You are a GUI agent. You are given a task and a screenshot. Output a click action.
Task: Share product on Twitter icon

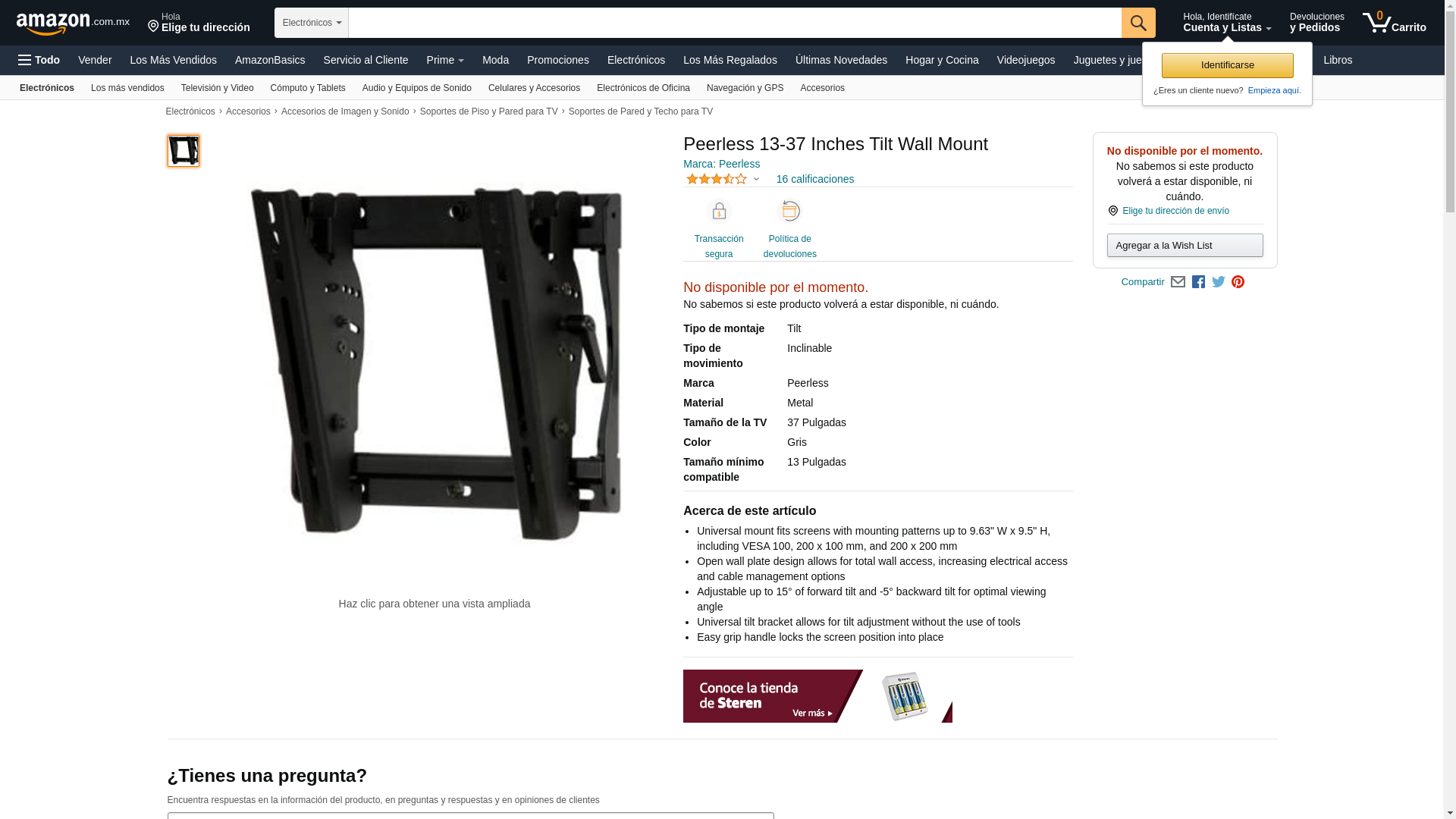click(1219, 282)
